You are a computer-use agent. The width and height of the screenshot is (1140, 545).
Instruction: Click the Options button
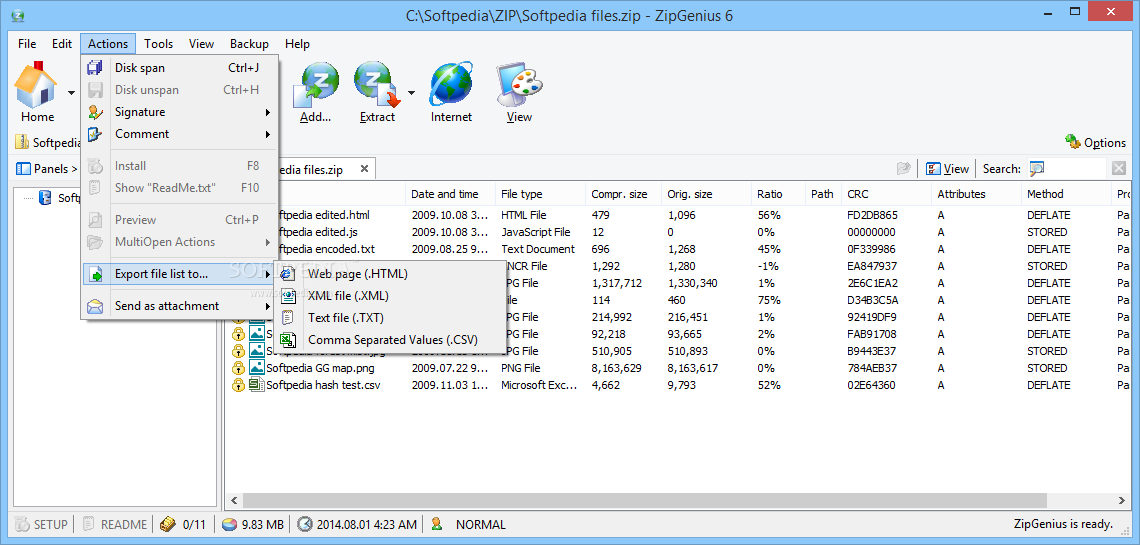(x=1095, y=142)
